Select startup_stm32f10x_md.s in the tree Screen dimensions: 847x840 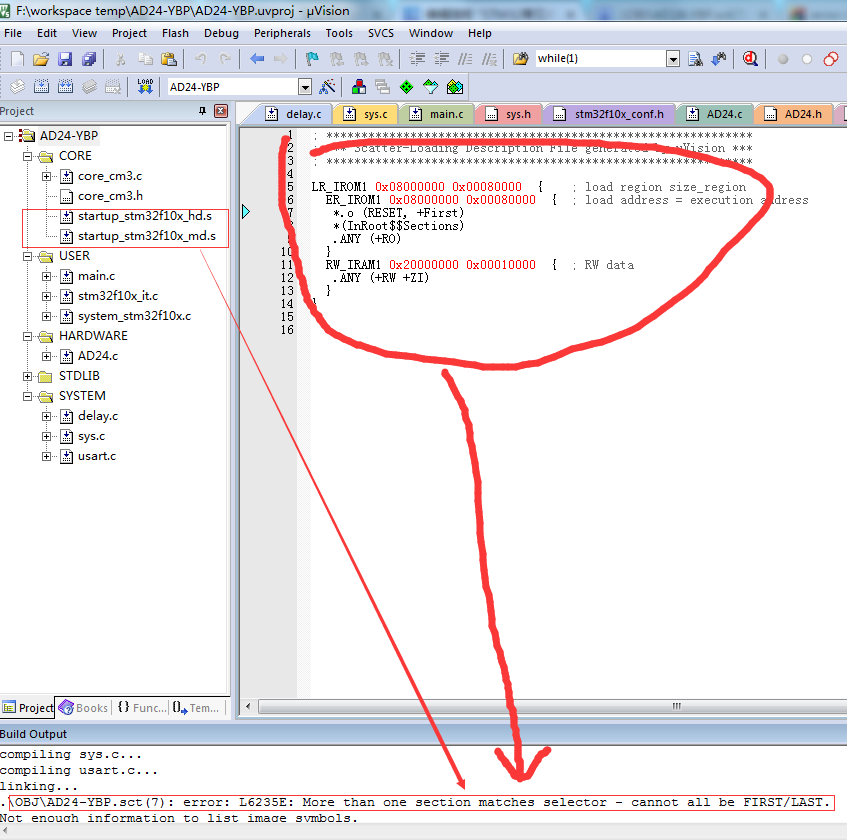pyautogui.click(x=146, y=236)
